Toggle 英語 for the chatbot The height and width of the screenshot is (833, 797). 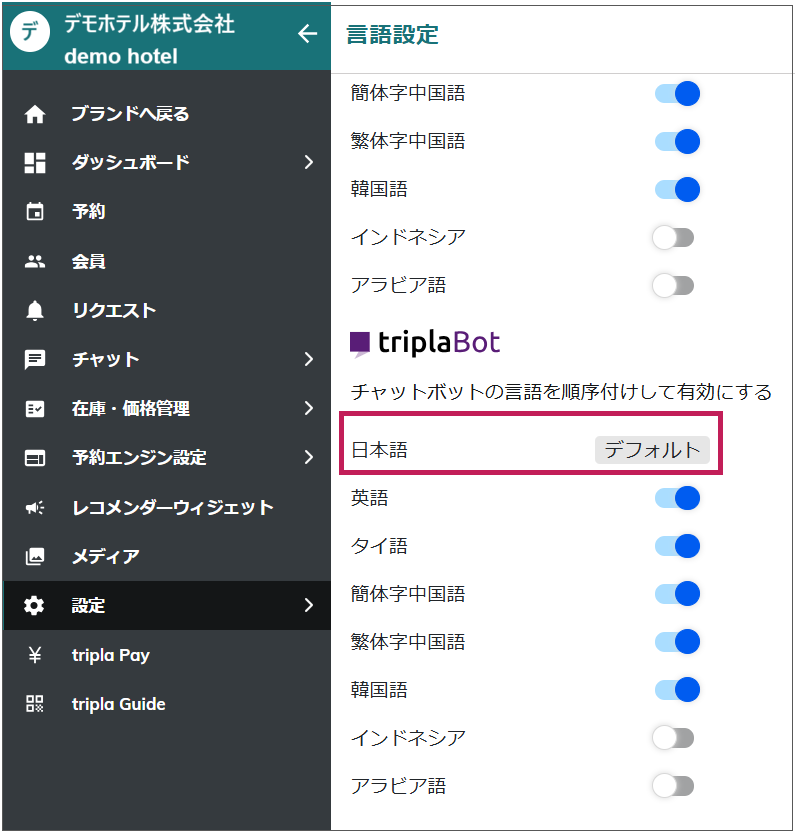[677, 498]
